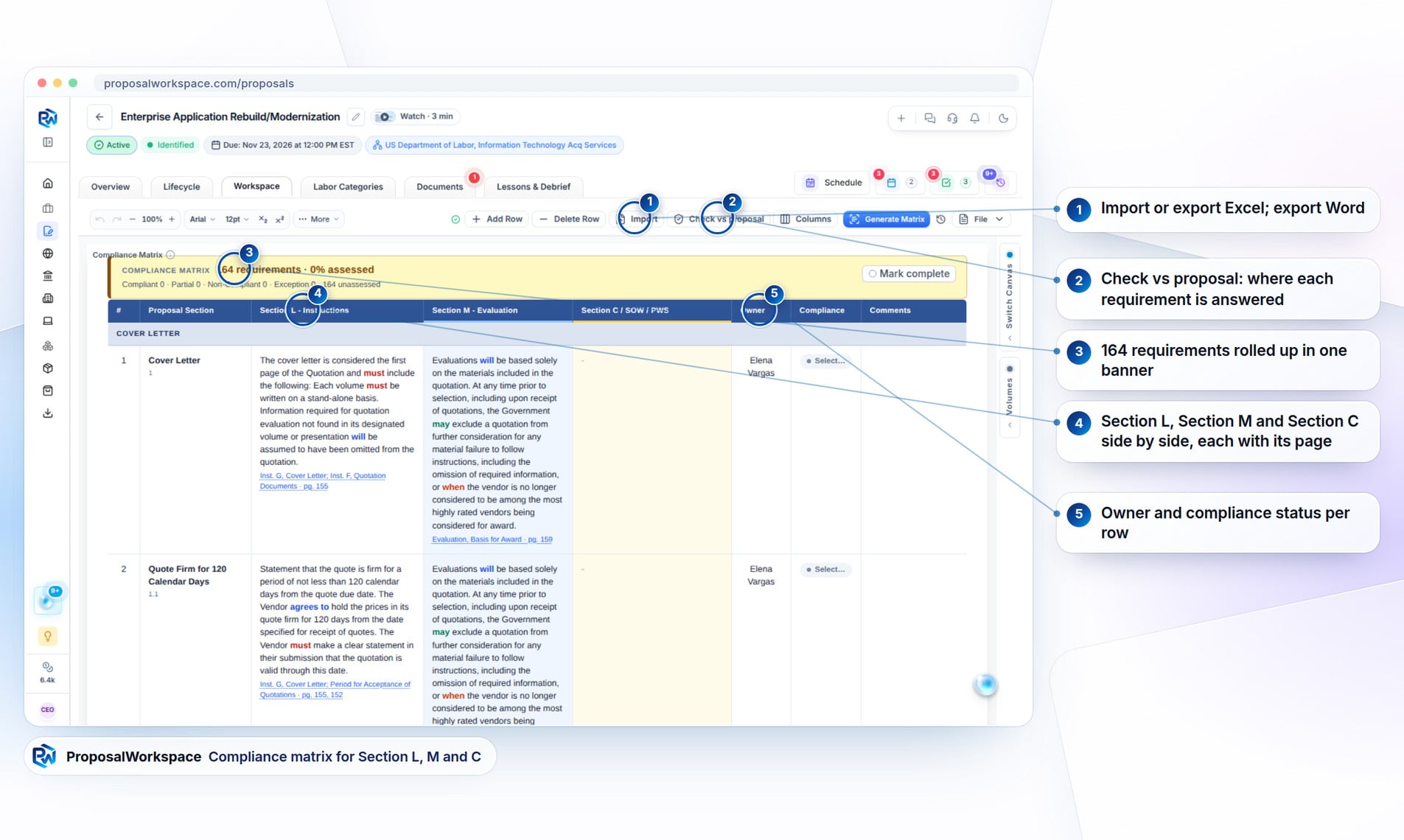
Task: Open the File dropdown menu
Action: [980, 219]
